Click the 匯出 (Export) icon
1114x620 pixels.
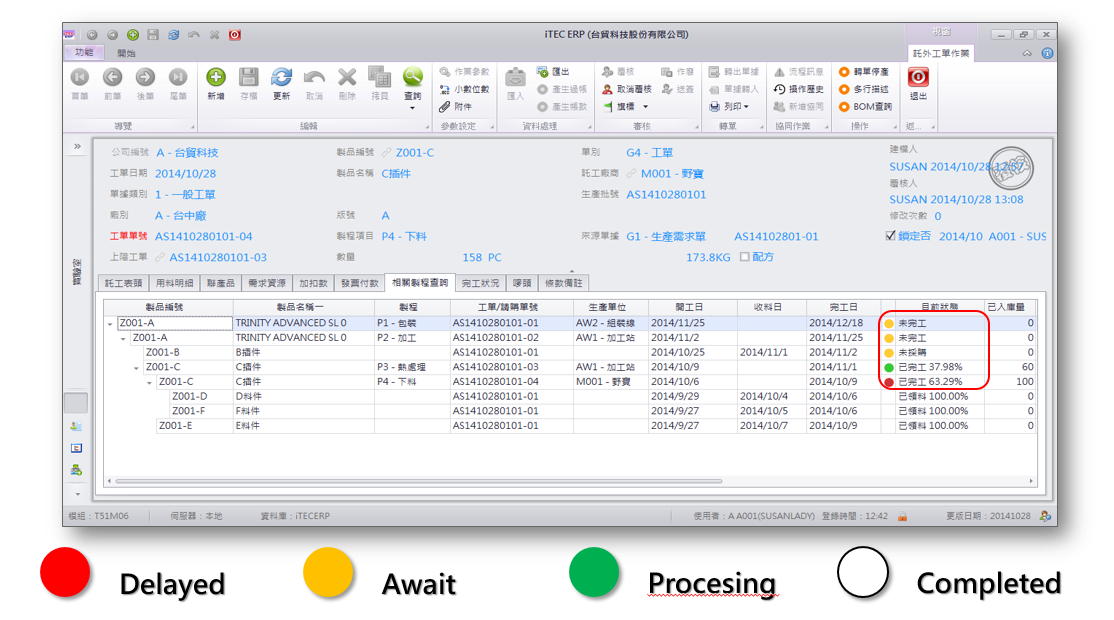coord(541,71)
